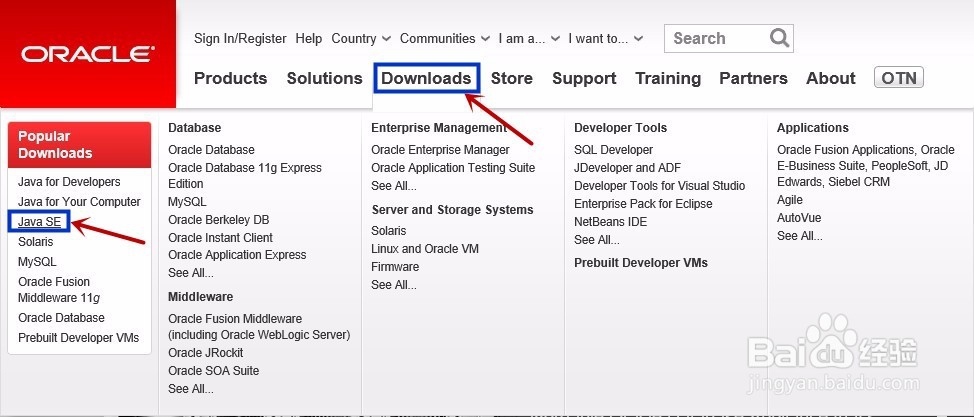Click the Oracle logo
This screenshot has height=417, width=974.
click(x=88, y=54)
